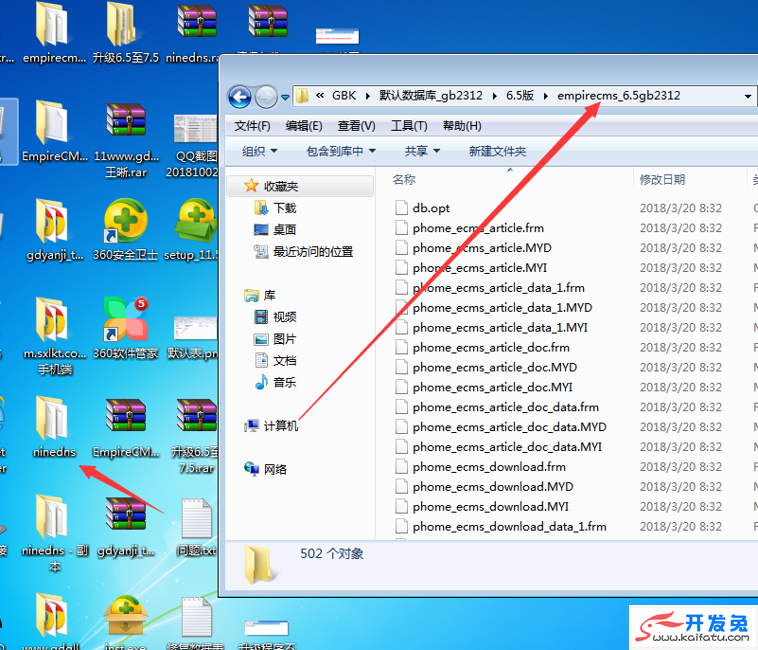758x650 pixels.
Task: Open the 文件(F) menu
Action: [252, 126]
